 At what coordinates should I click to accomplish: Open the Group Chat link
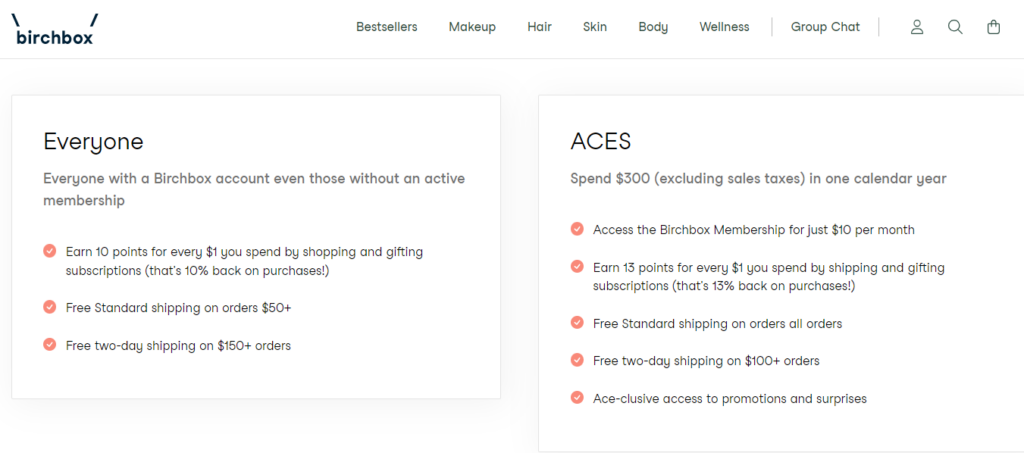825,27
